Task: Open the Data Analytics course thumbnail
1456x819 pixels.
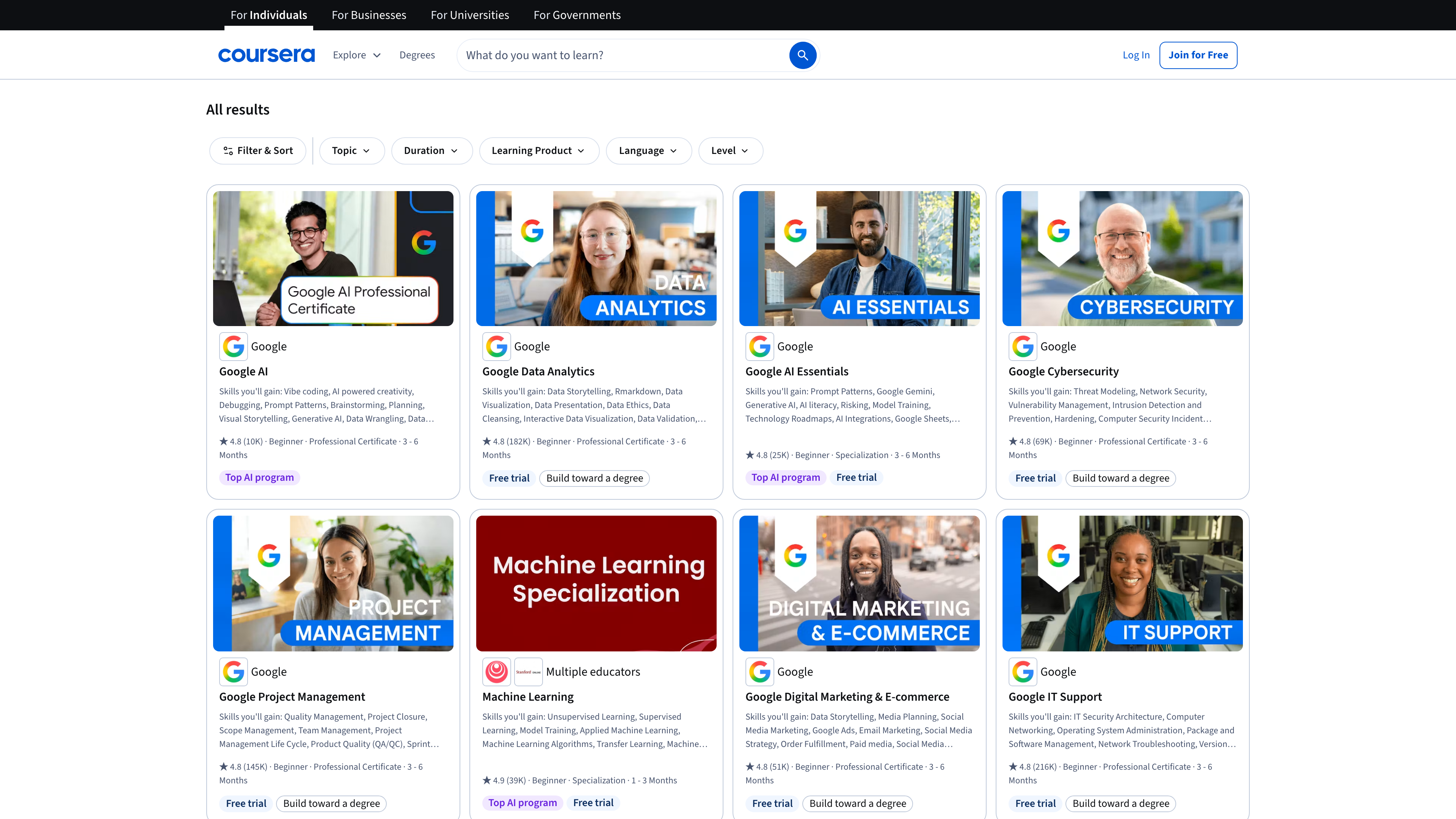Action: point(596,258)
